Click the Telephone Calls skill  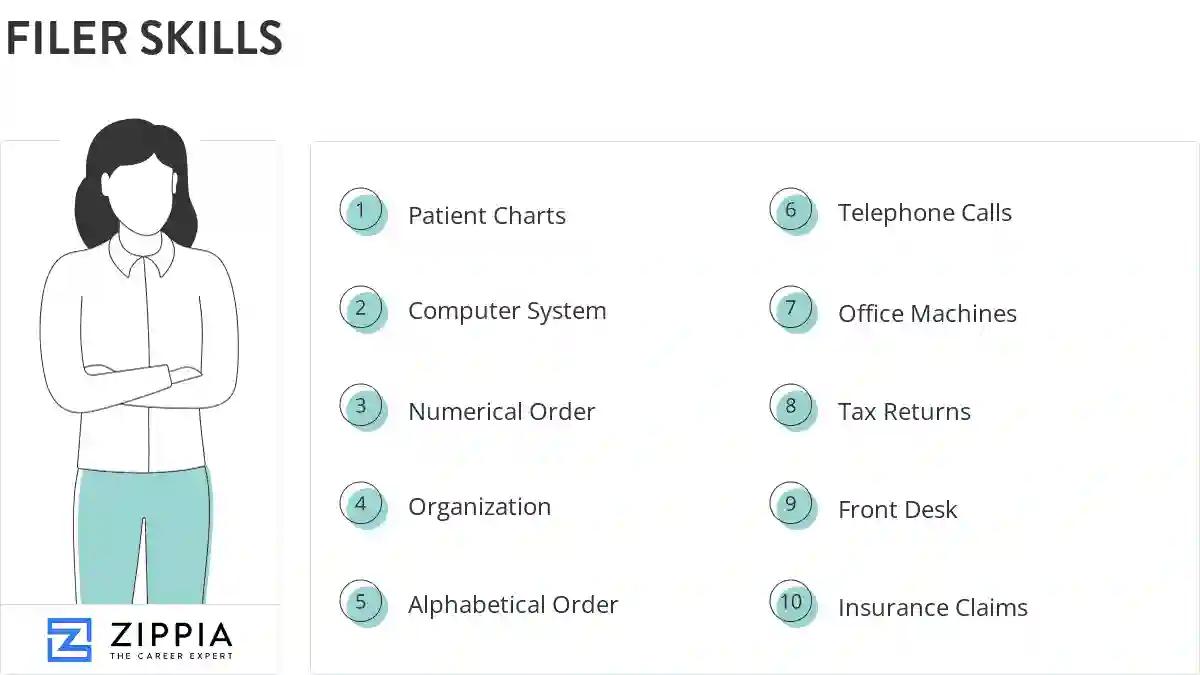click(925, 213)
